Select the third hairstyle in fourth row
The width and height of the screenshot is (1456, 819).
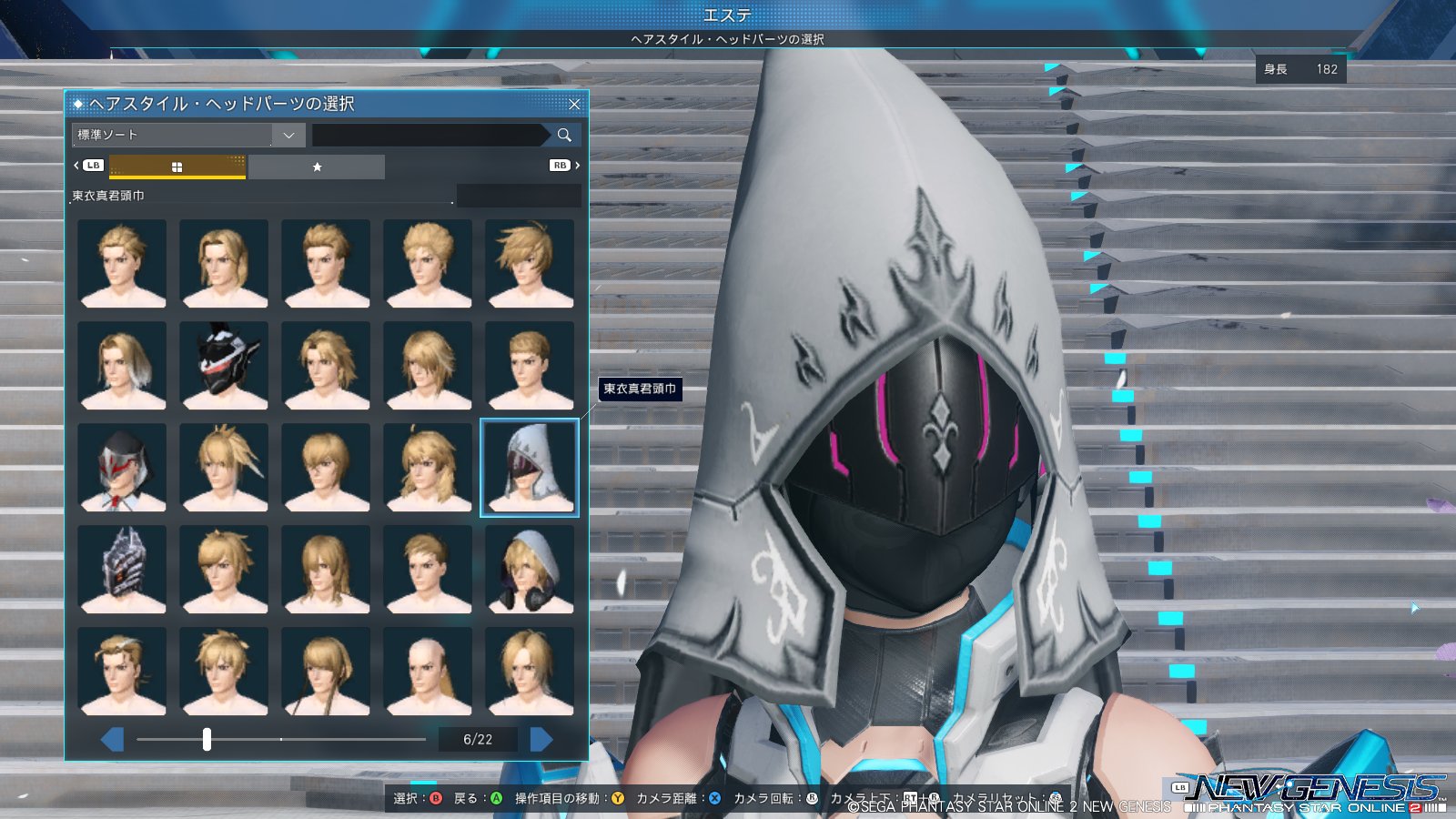point(326,569)
